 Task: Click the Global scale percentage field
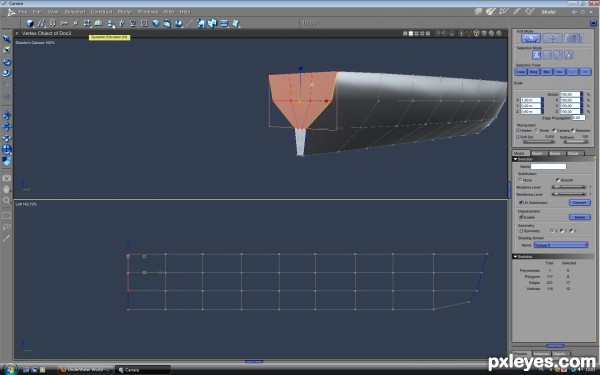click(x=571, y=94)
